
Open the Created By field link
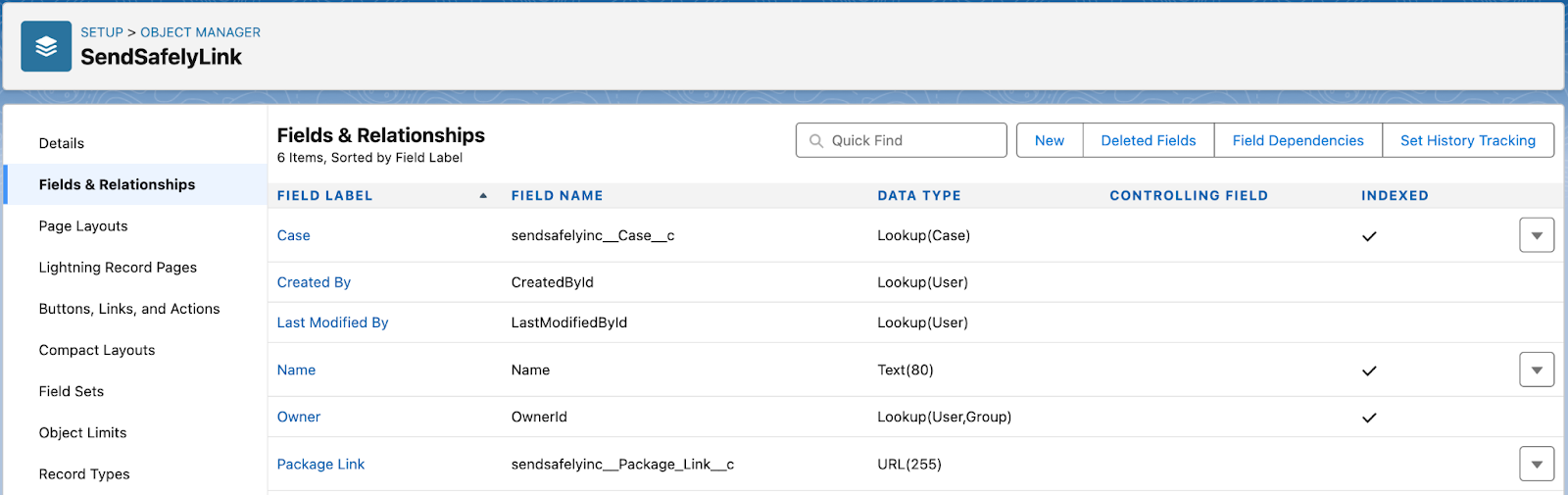(314, 282)
